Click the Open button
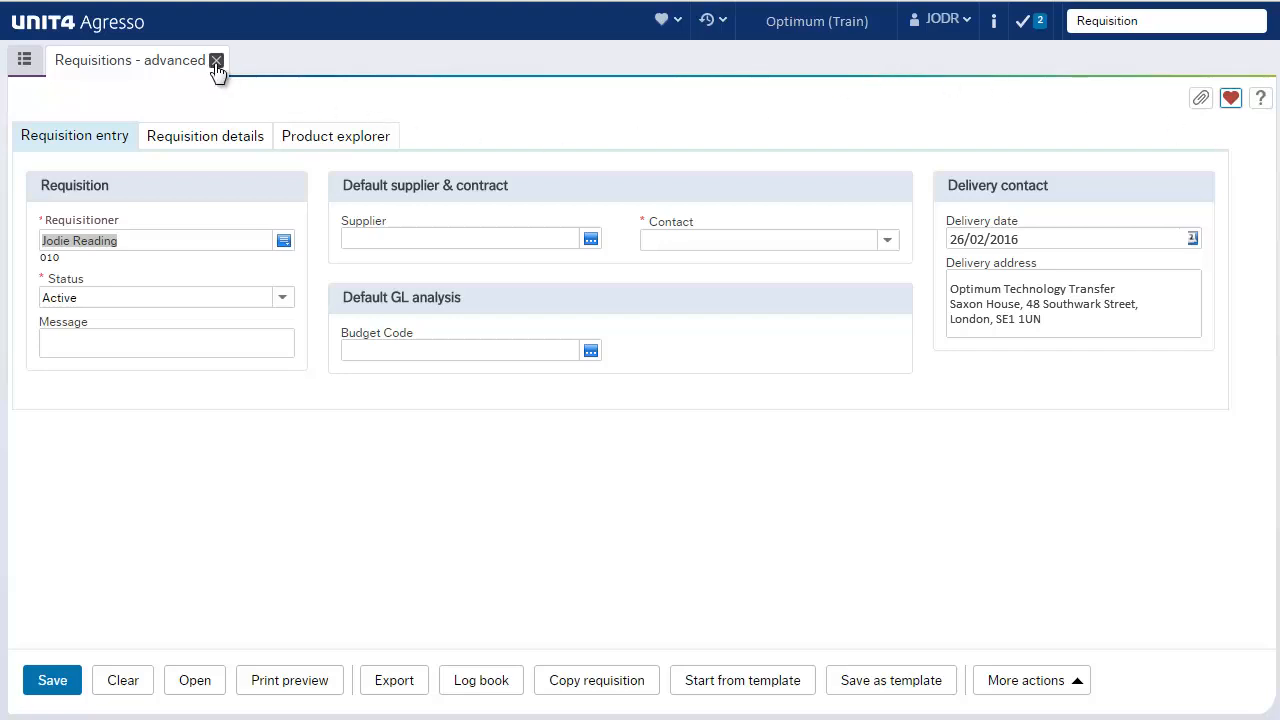 195,680
